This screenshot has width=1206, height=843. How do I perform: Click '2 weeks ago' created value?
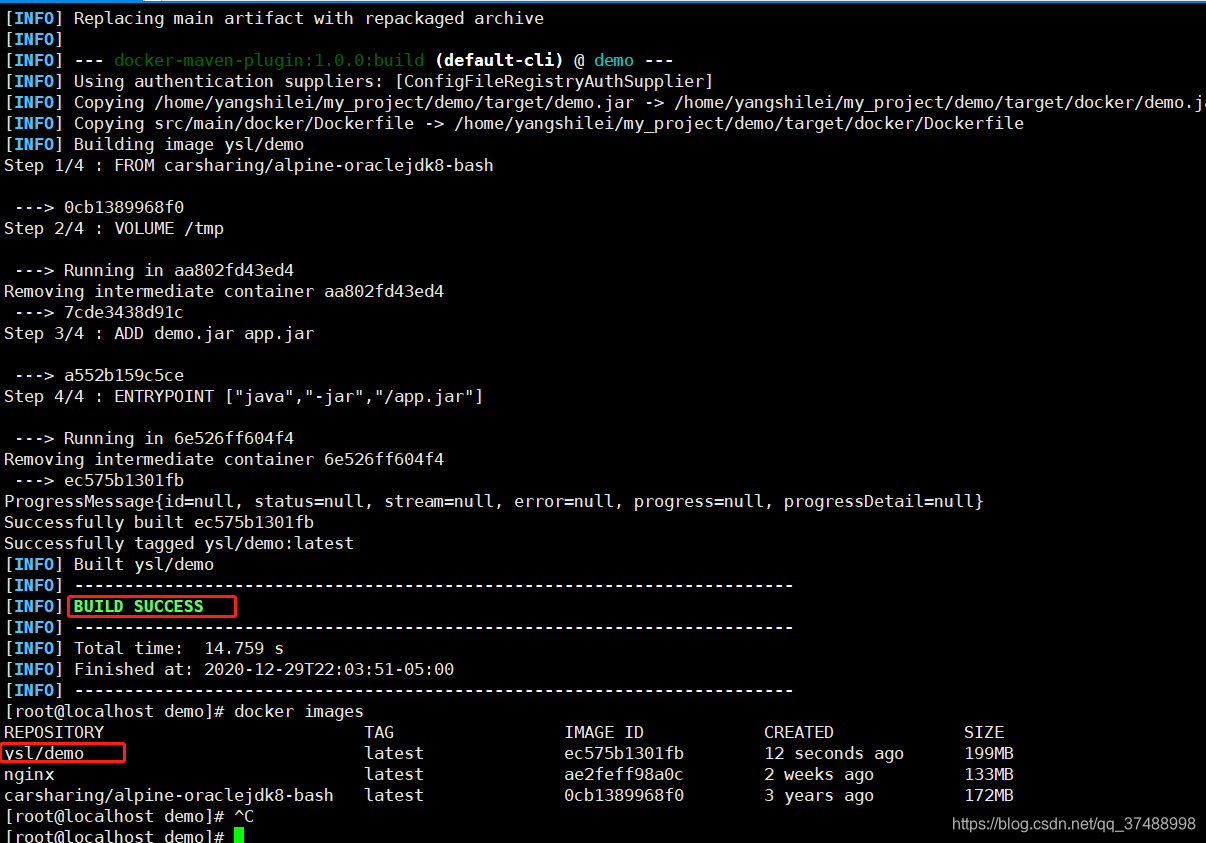click(x=819, y=774)
